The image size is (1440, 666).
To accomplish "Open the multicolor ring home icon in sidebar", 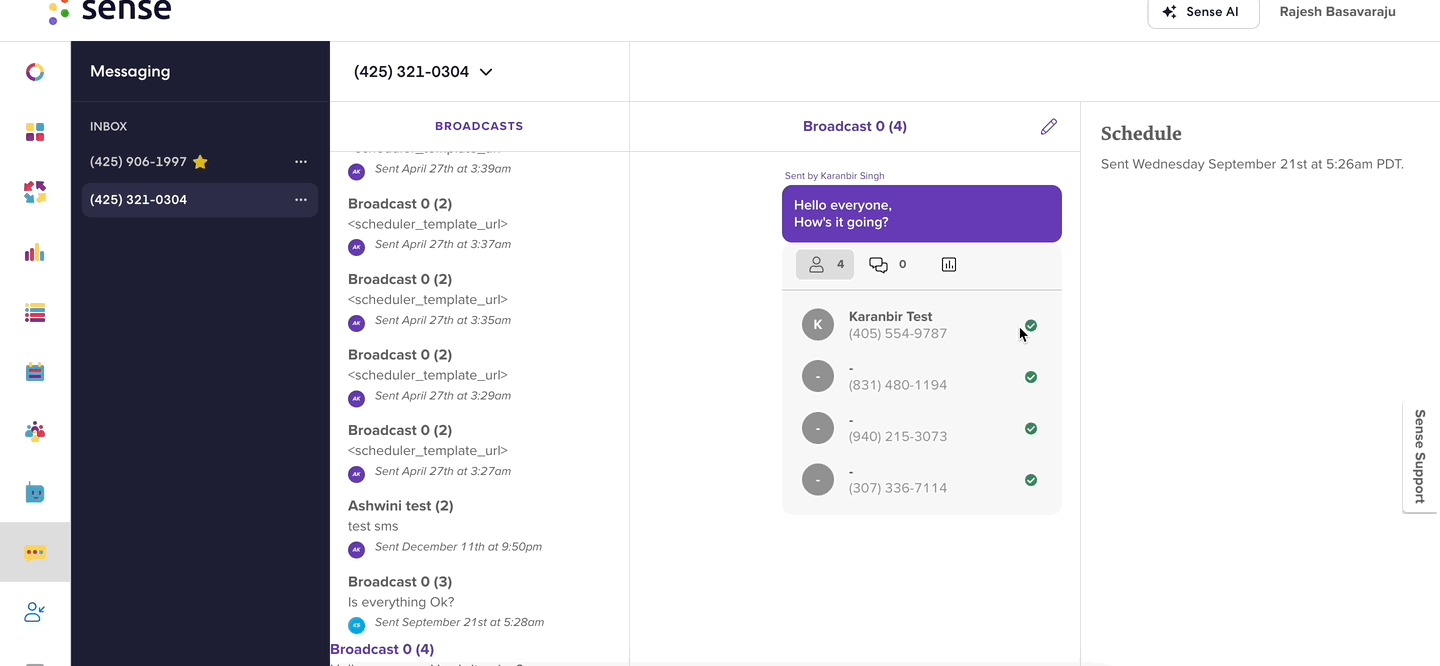I will (x=35, y=72).
